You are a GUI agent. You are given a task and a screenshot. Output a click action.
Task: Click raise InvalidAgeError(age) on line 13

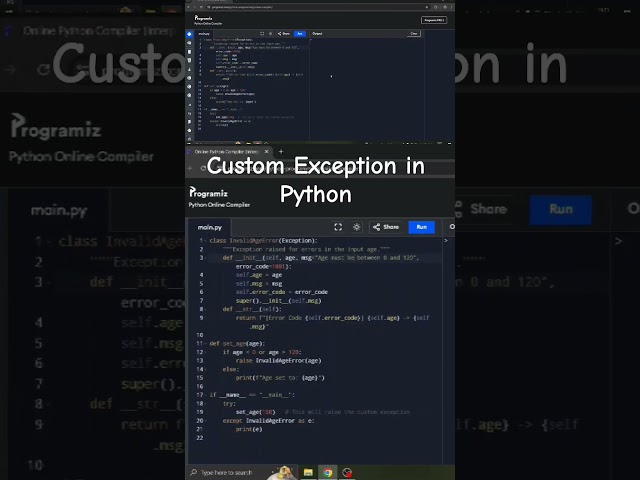(x=278, y=361)
